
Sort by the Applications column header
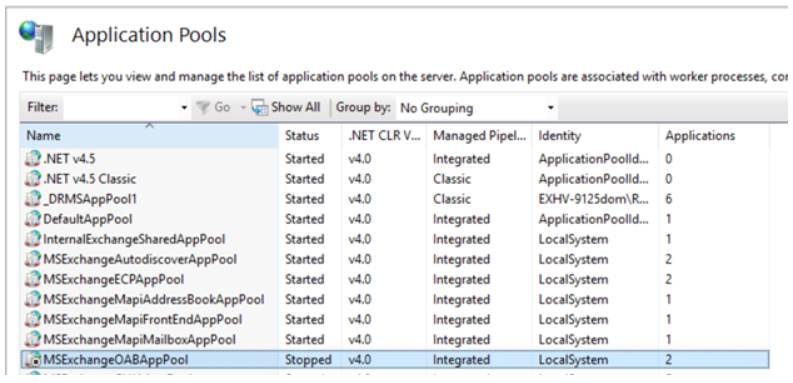[714, 136]
